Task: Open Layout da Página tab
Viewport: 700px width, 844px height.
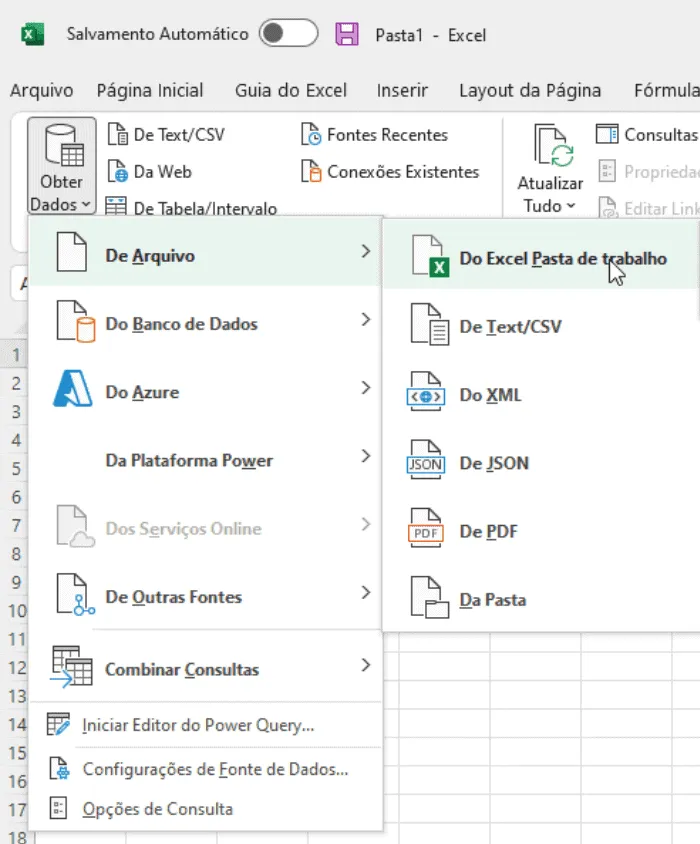Action: (x=530, y=90)
